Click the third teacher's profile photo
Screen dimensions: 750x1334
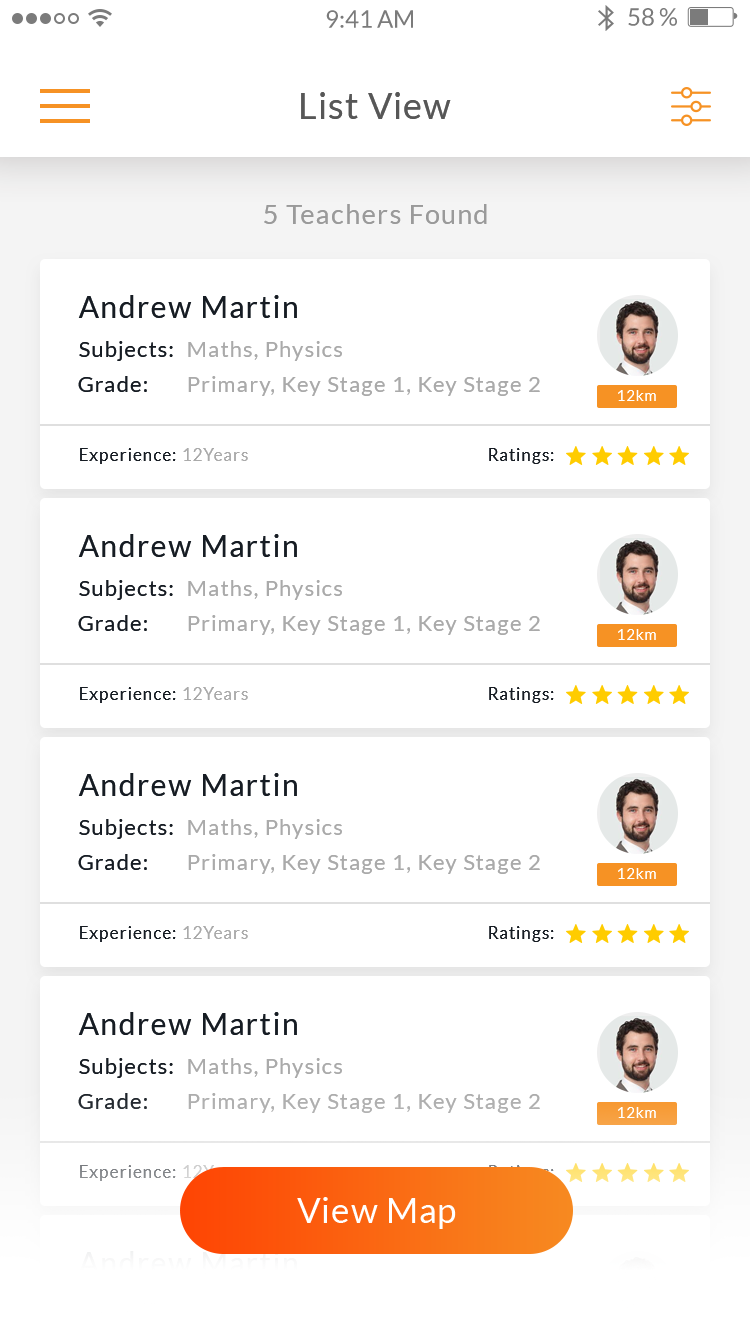pyautogui.click(x=637, y=814)
